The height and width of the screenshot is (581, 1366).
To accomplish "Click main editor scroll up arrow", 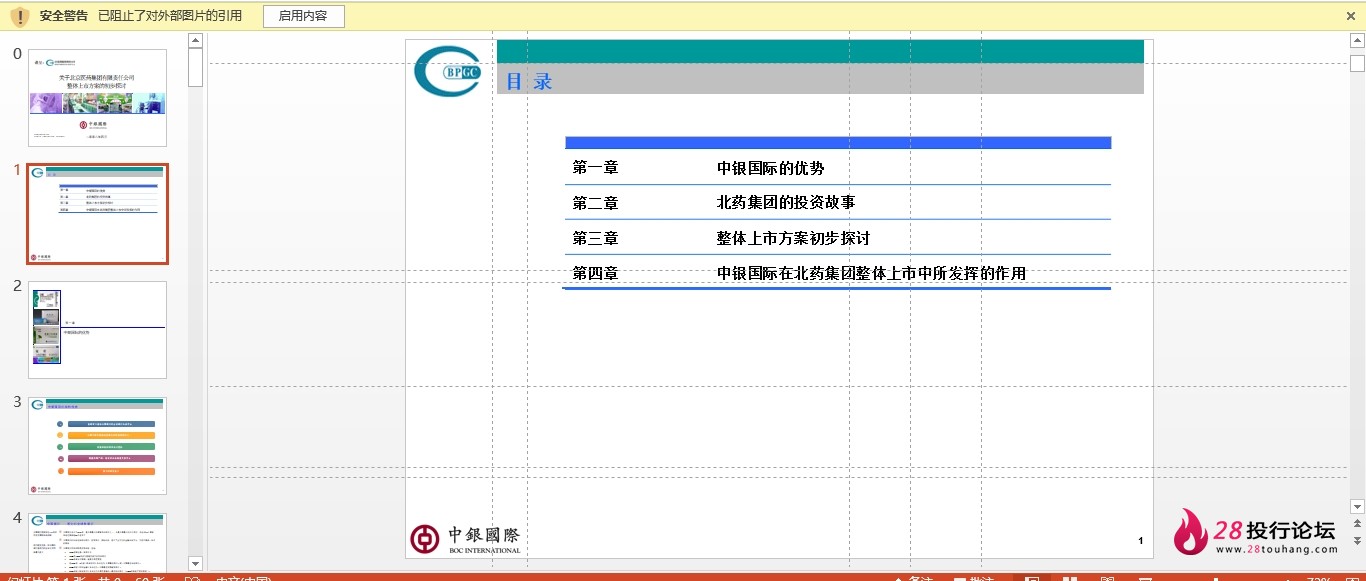I will click(1357, 42).
